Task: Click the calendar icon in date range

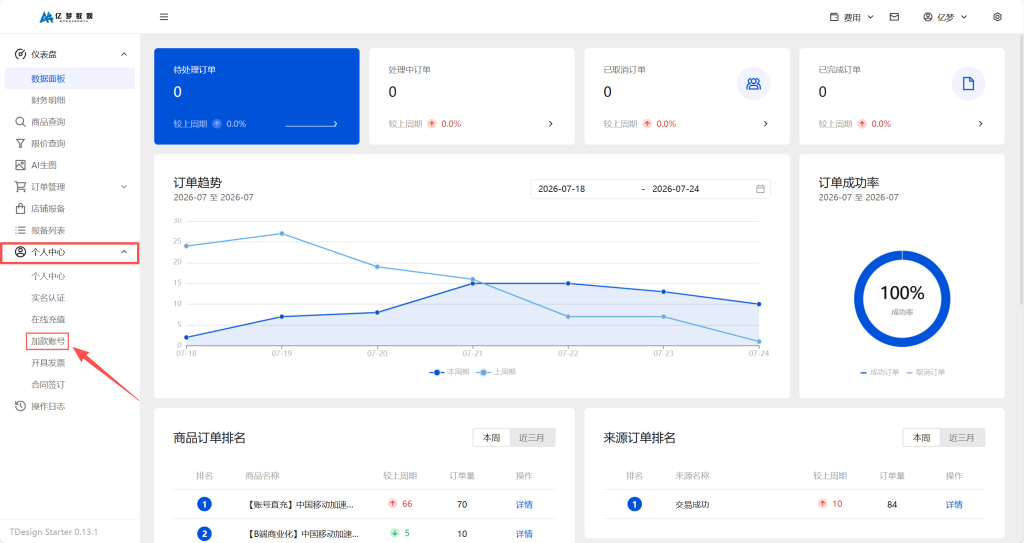Action: (x=760, y=189)
